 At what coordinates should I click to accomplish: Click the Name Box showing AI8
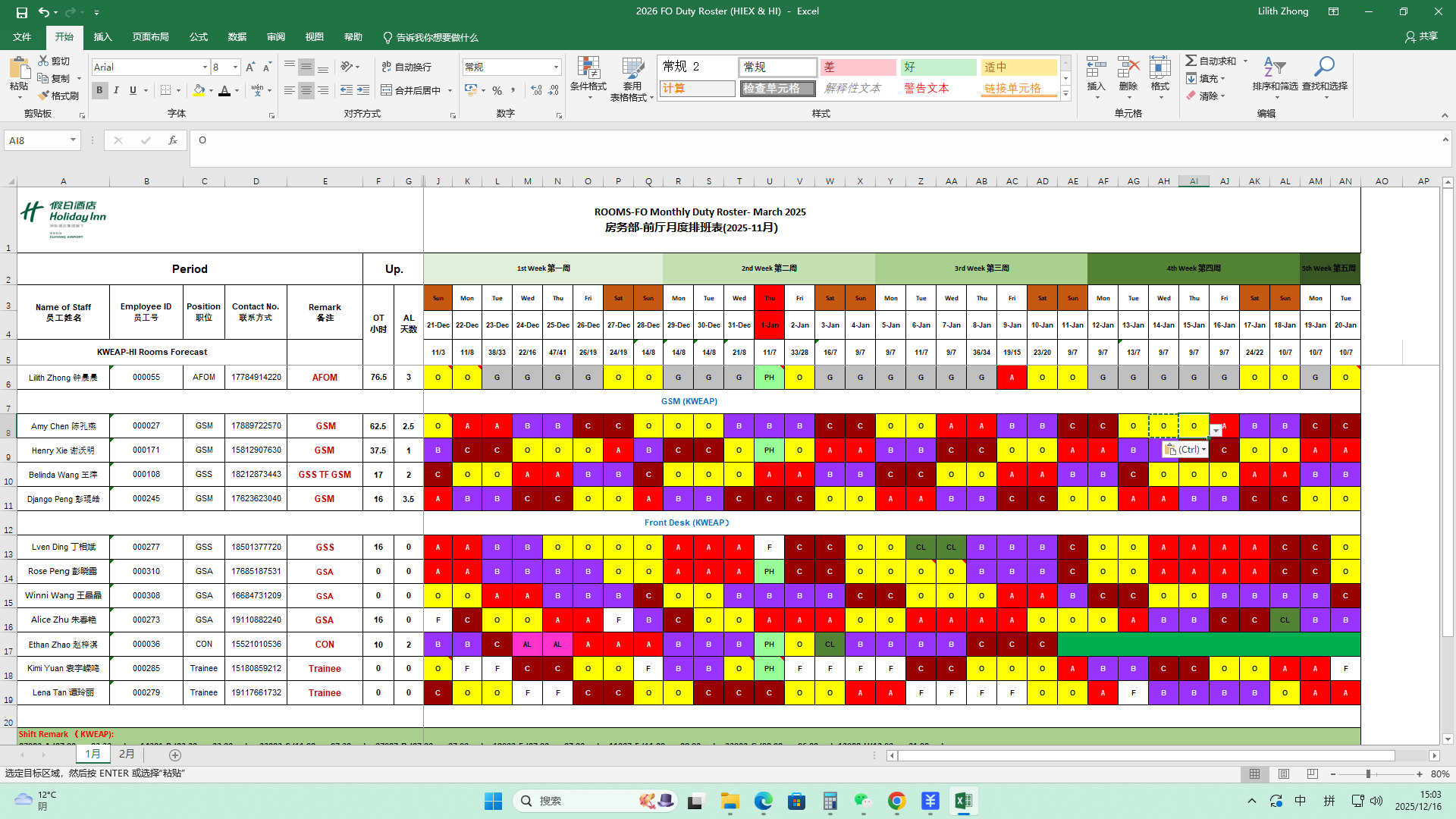click(x=36, y=140)
